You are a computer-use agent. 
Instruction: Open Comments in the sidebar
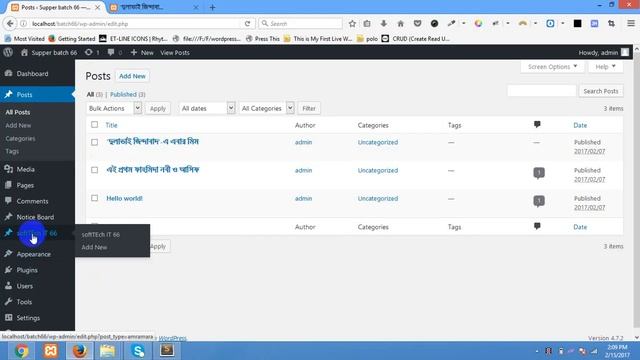(32, 201)
